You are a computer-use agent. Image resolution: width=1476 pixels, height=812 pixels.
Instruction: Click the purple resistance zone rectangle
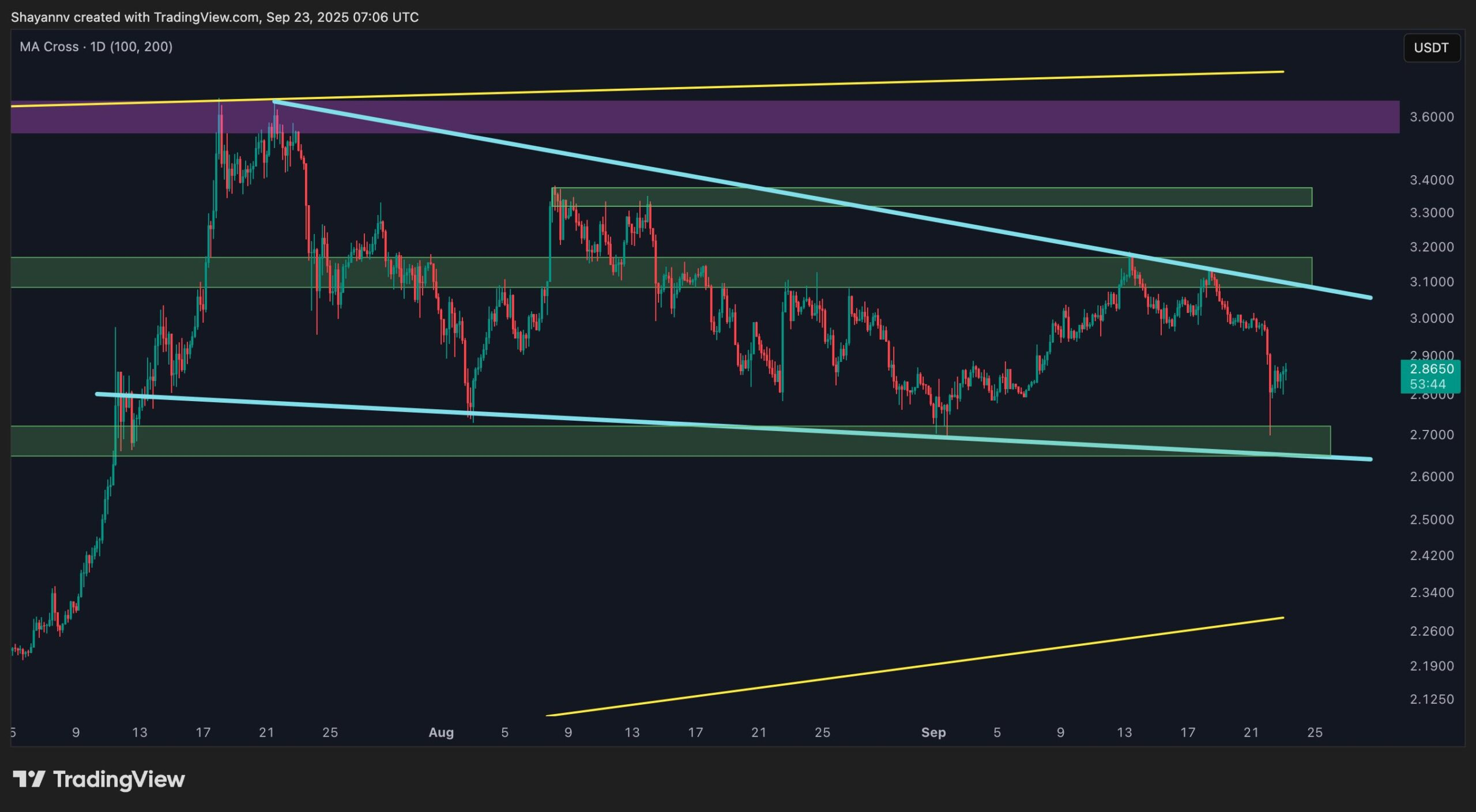click(x=705, y=117)
